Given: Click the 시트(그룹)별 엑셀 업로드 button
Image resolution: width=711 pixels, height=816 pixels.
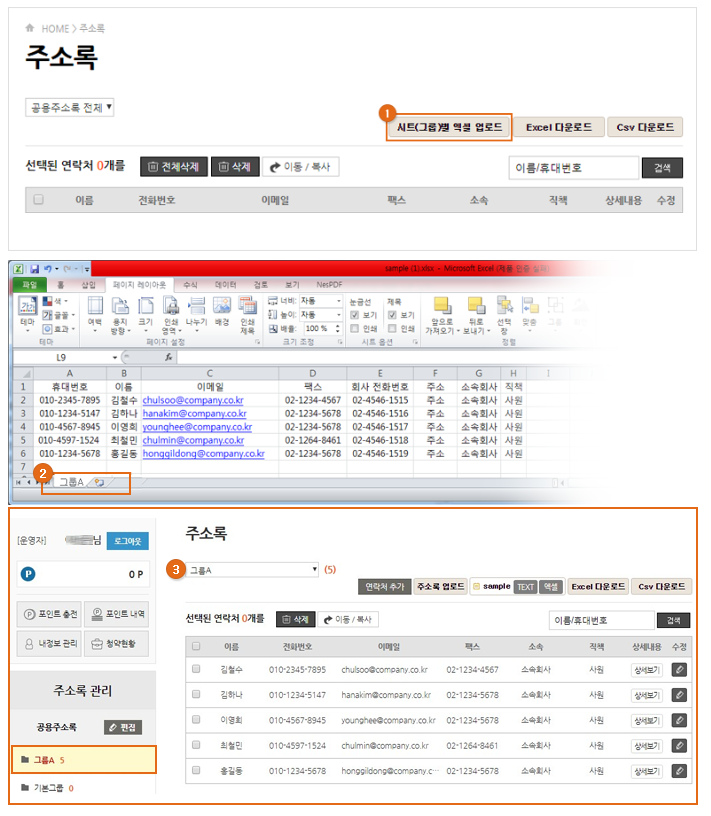Looking at the screenshot, I should pos(449,128).
